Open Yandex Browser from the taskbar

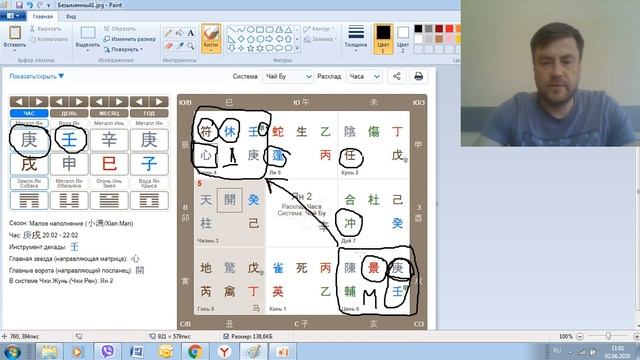[x=224, y=351]
